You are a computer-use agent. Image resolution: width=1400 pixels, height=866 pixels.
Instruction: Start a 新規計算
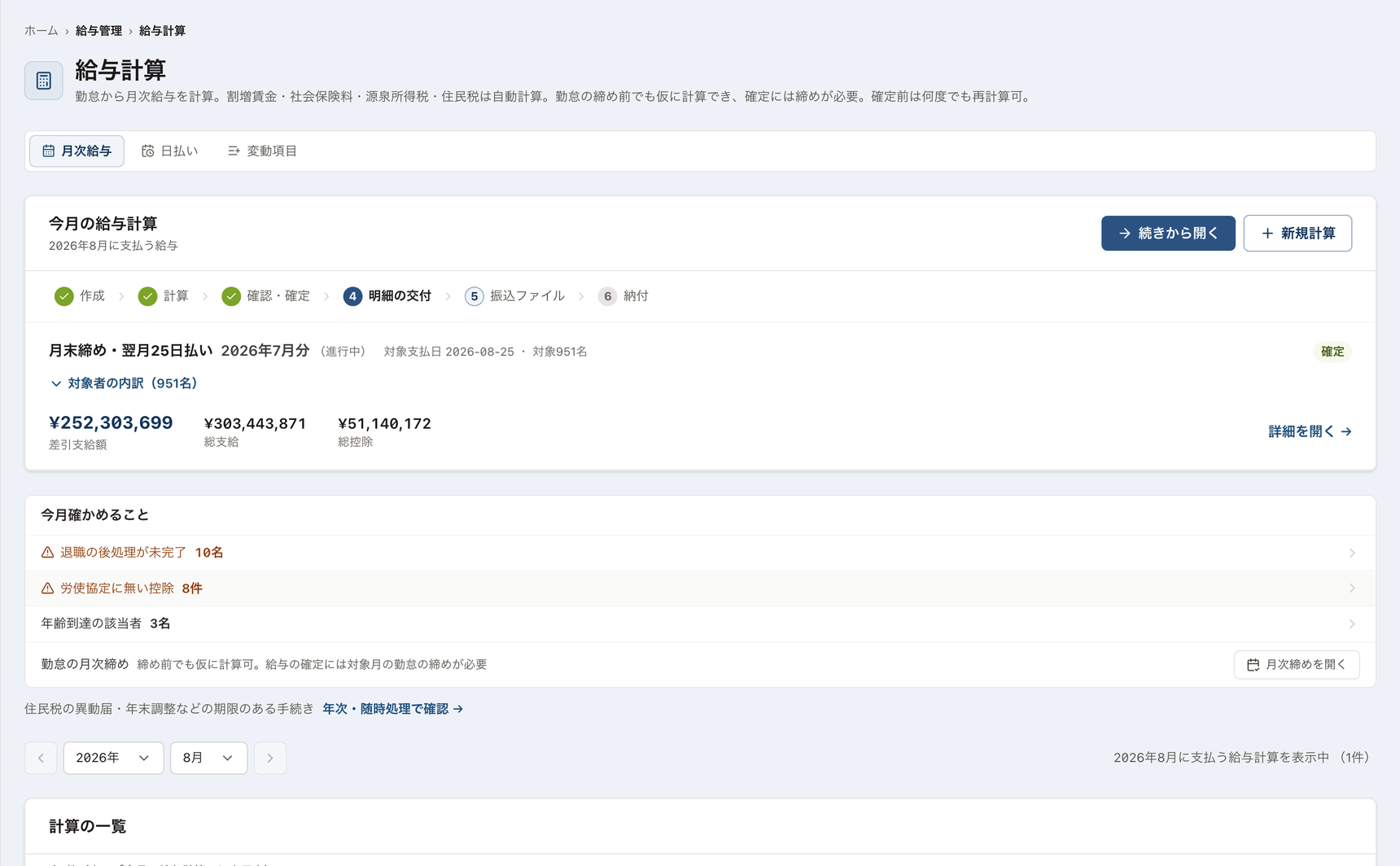pos(1297,234)
